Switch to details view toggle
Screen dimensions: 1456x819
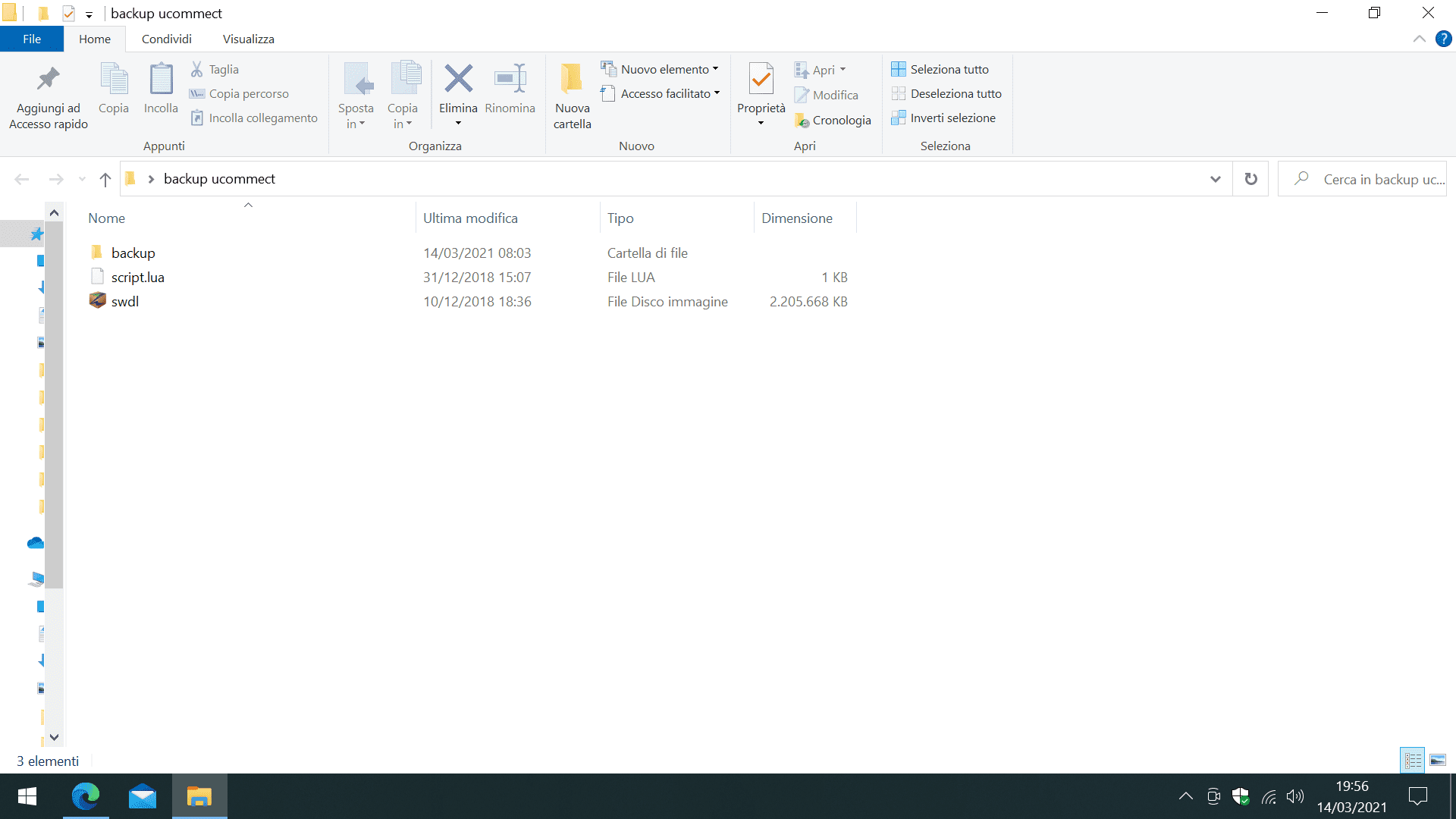point(1413,760)
